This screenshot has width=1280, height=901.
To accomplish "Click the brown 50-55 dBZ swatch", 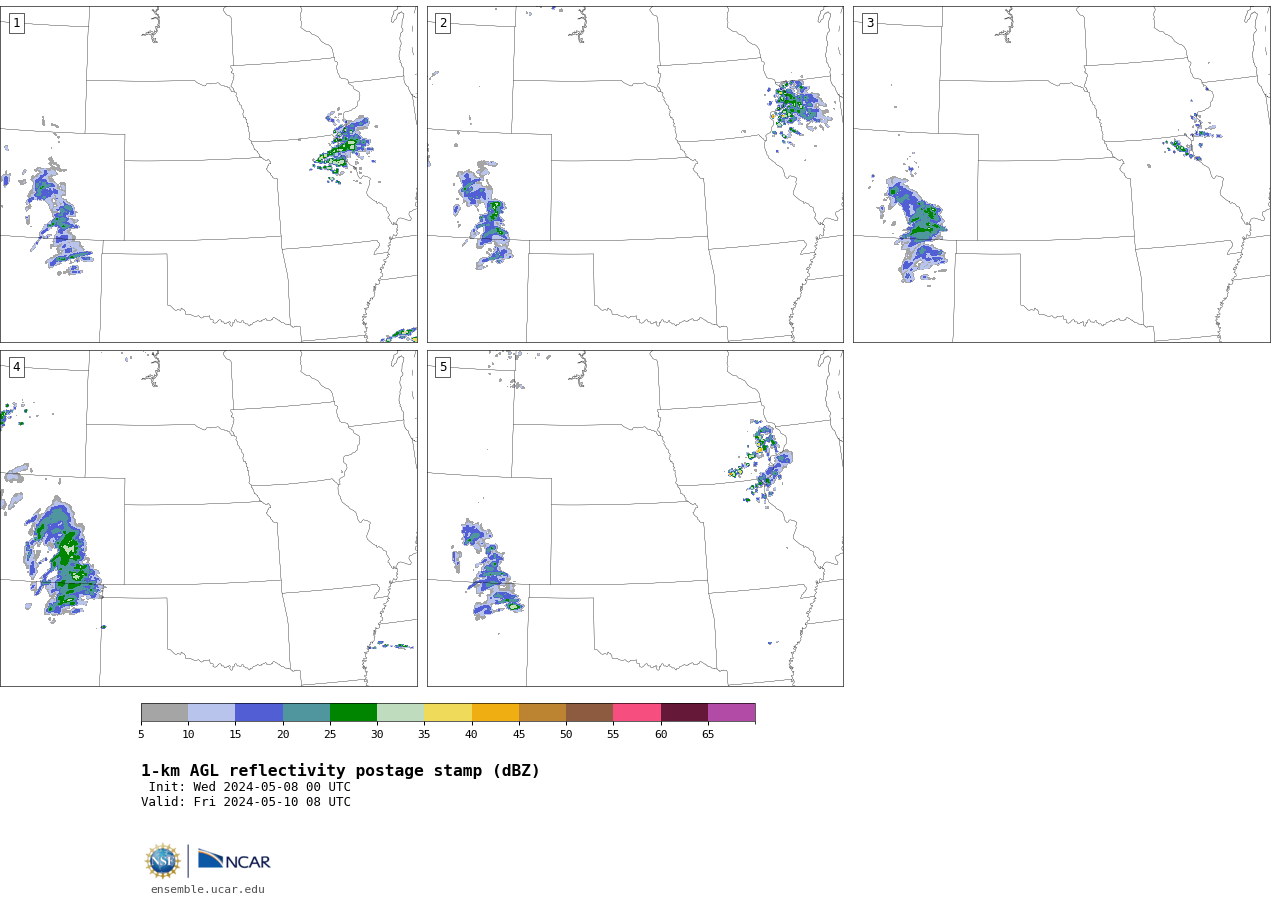I will pos(589,713).
